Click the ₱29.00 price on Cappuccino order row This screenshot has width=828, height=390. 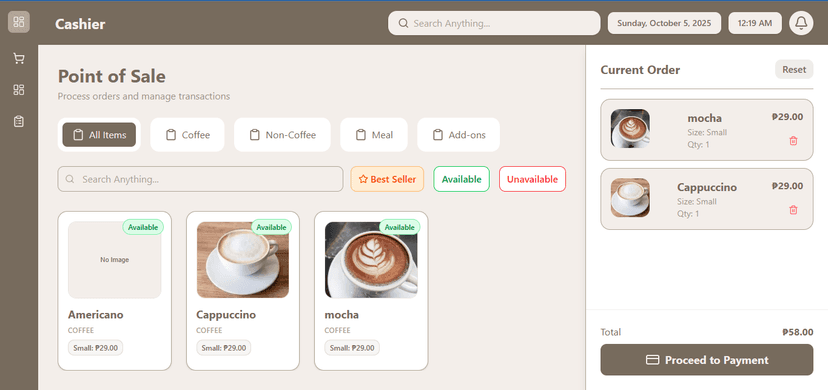click(787, 186)
